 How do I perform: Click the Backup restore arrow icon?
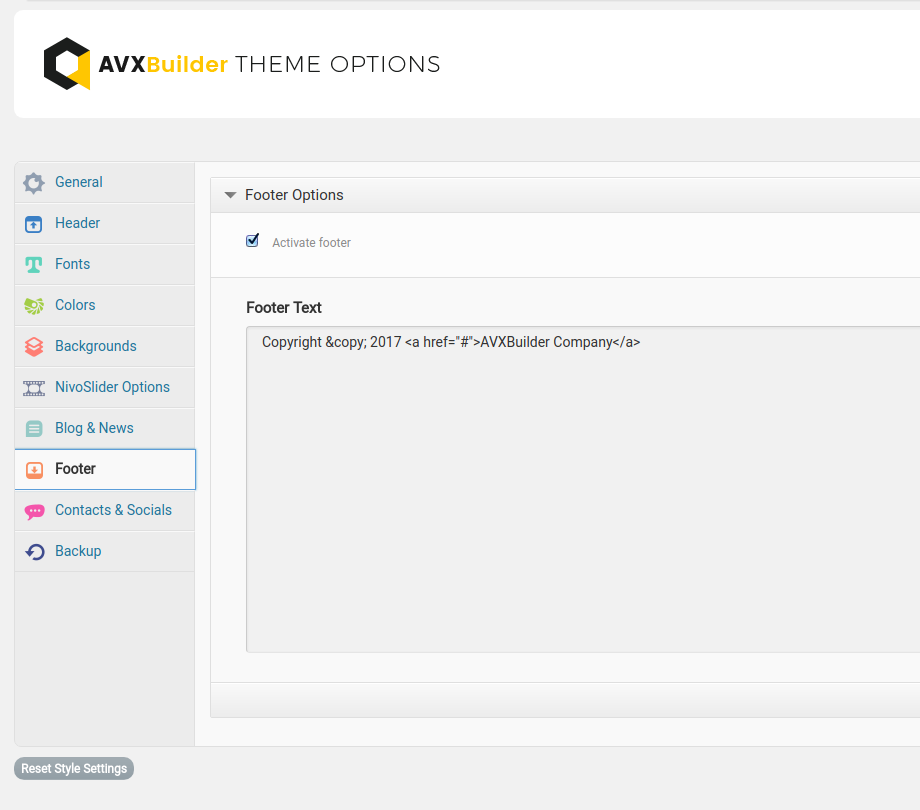(34, 551)
